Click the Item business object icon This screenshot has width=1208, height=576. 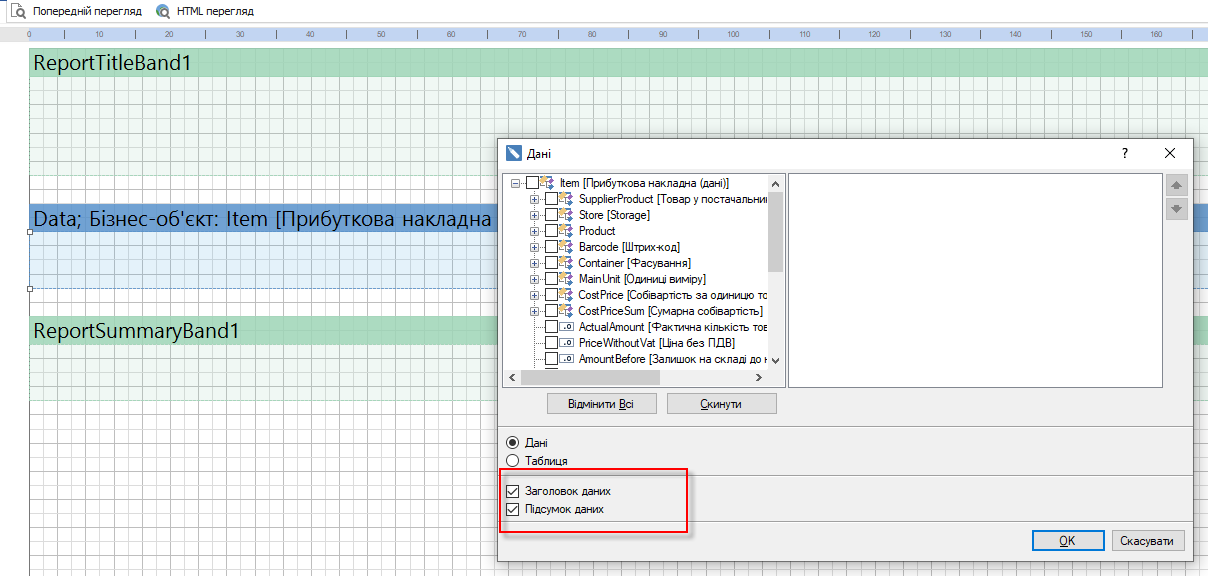547,183
